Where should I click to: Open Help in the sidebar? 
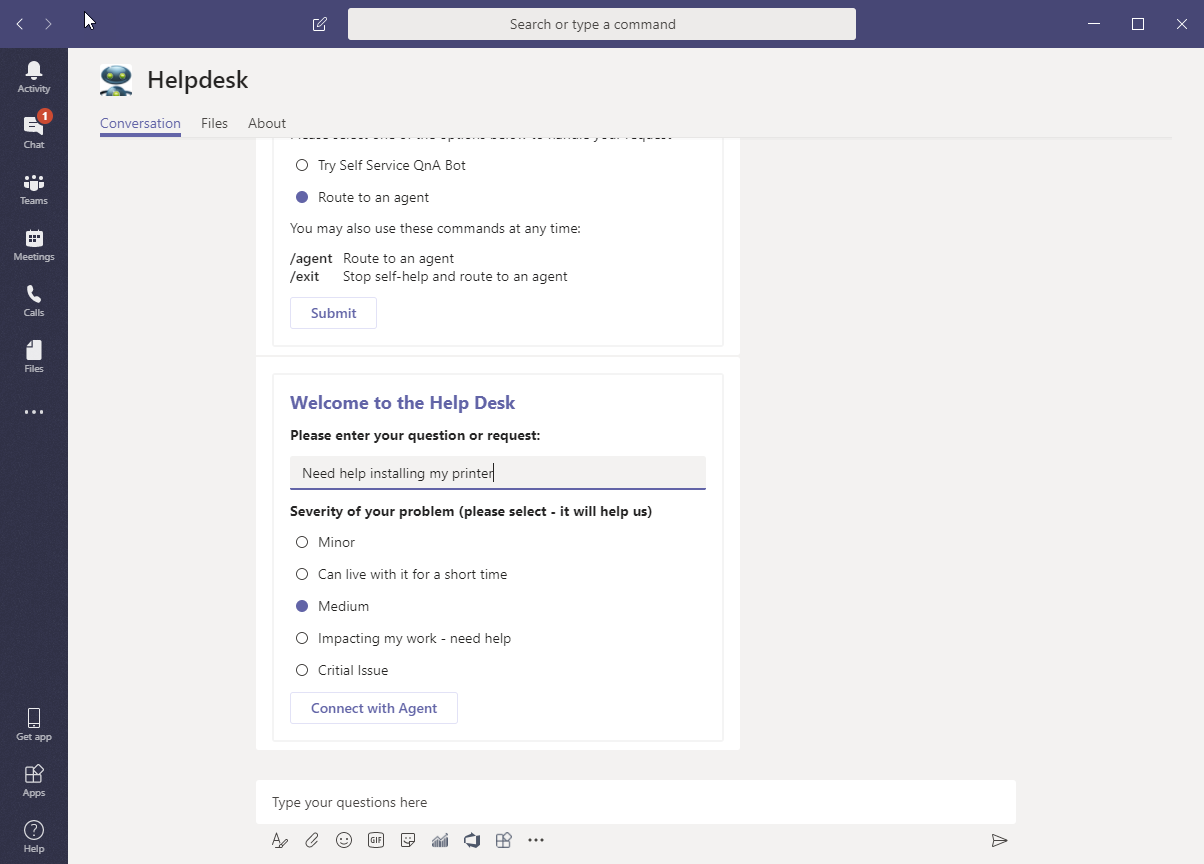tap(34, 836)
